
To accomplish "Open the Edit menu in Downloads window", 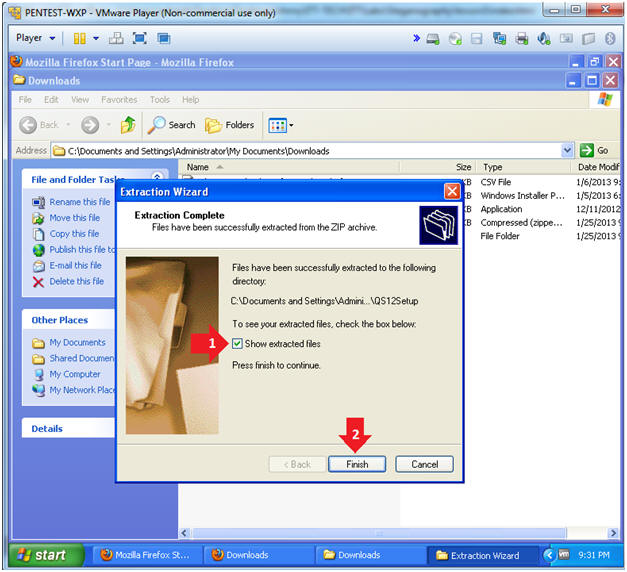I will pyautogui.click(x=51, y=100).
